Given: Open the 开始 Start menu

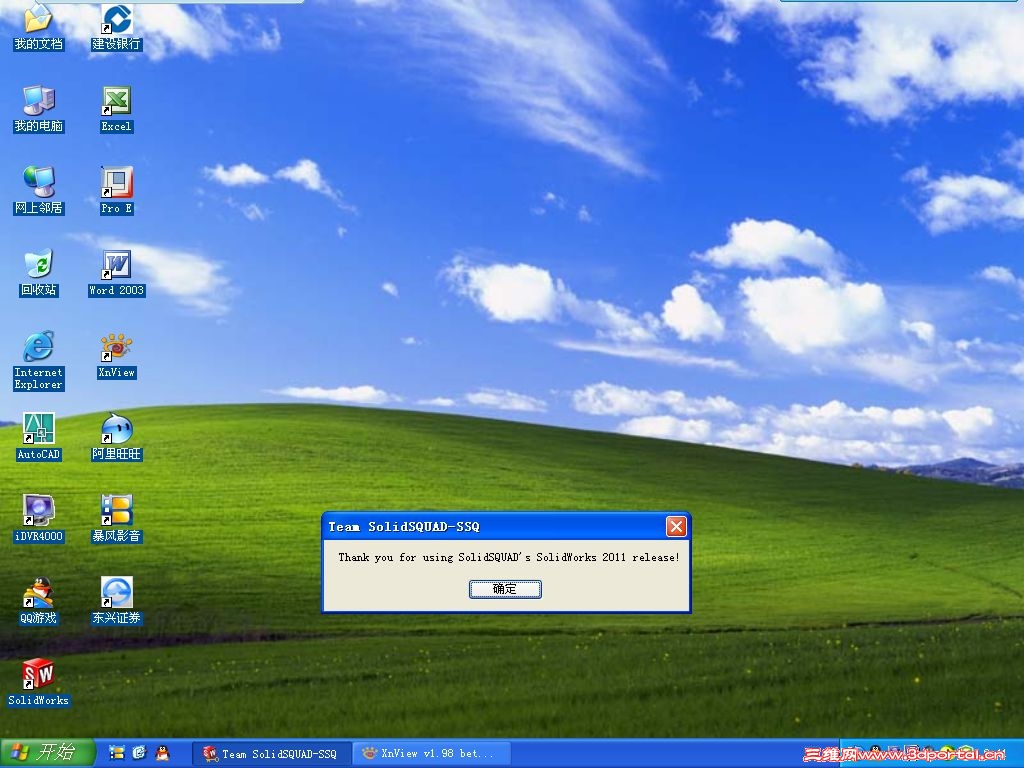Looking at the screenshot, I should tap(48, 753).
